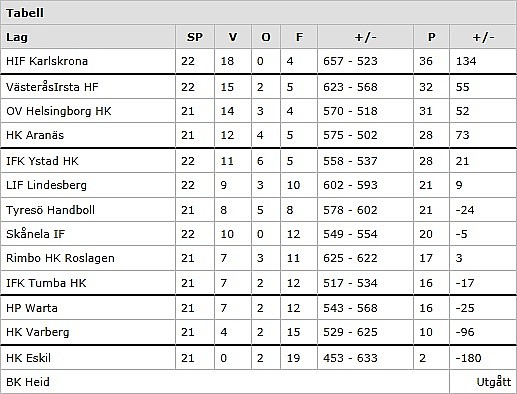517x394 pixels.
Task: Click the Tabell title bar
Action: tap(258, 13)
